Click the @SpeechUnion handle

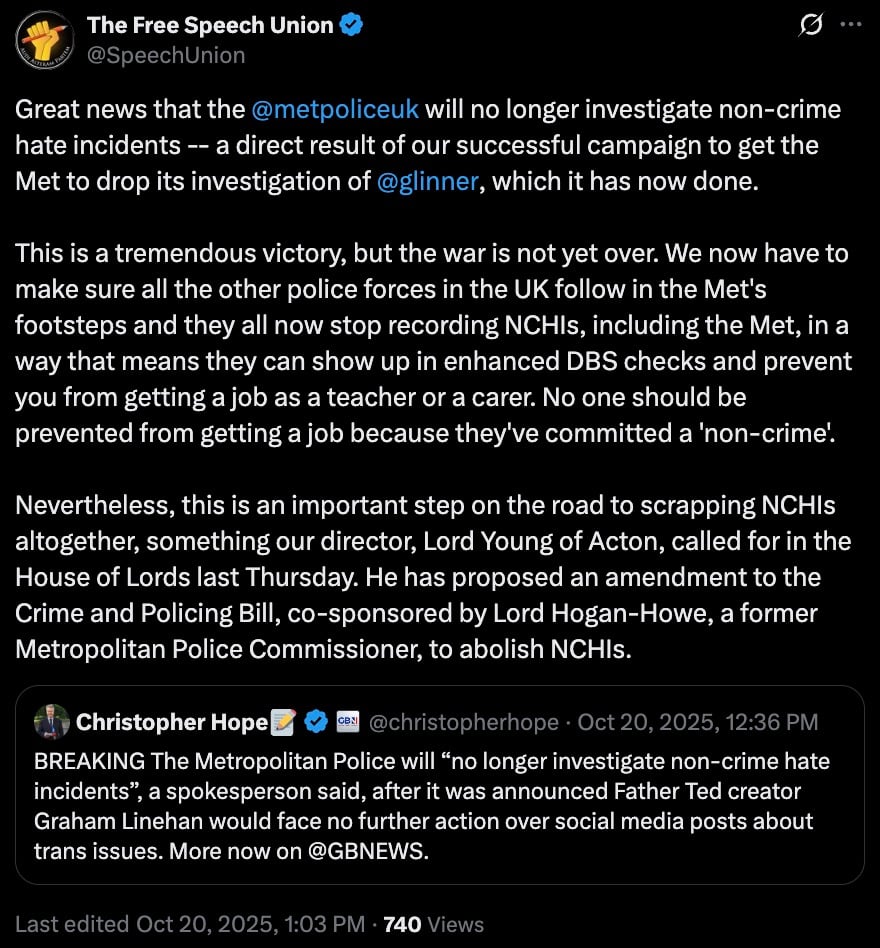coord(166,55)
